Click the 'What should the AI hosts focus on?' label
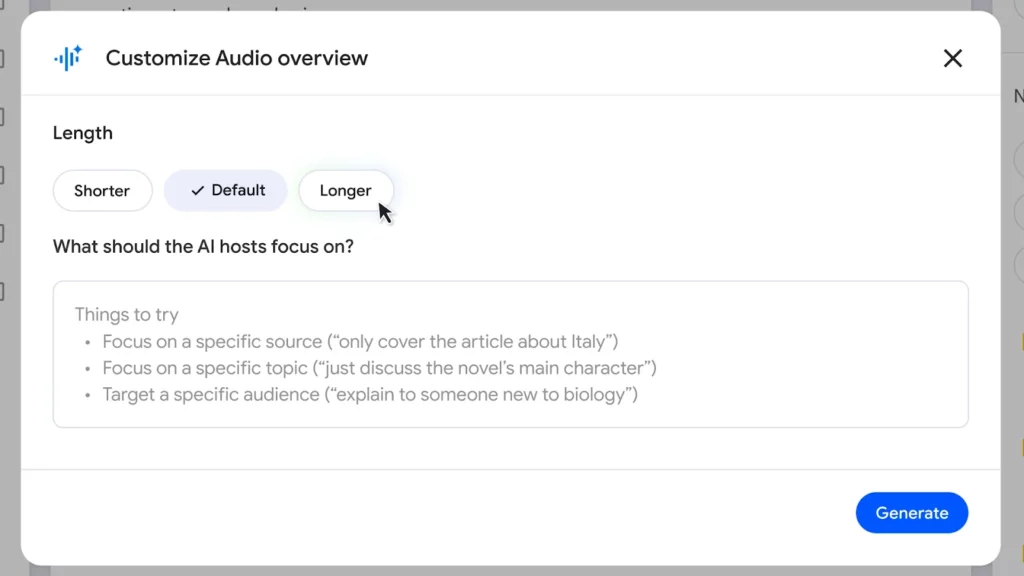Image resolution: width=1024 pixels, height=576 pixels. click(x=203, y=246)
